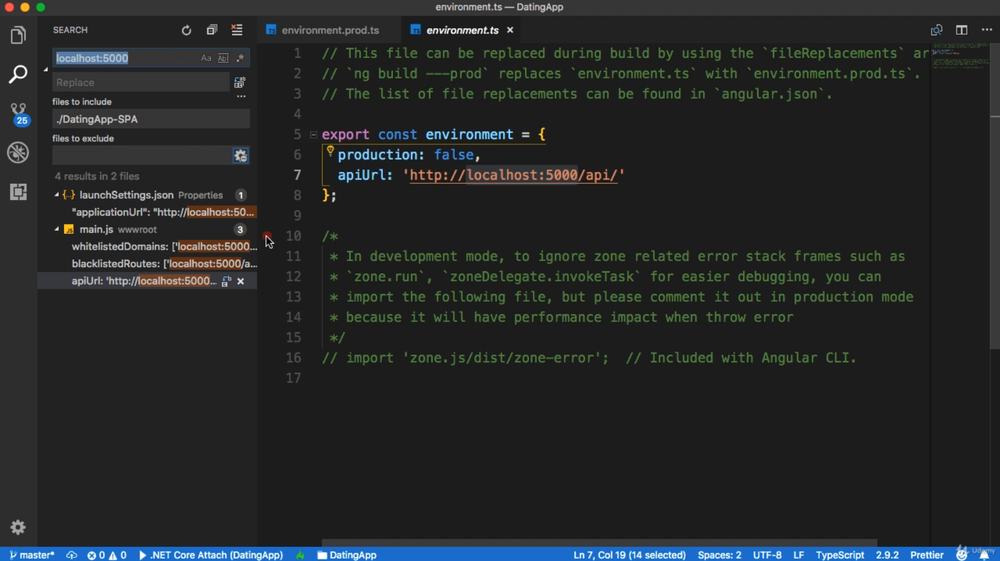
Task: Fold the export const environment block
Action: click(x=313, y=135)
